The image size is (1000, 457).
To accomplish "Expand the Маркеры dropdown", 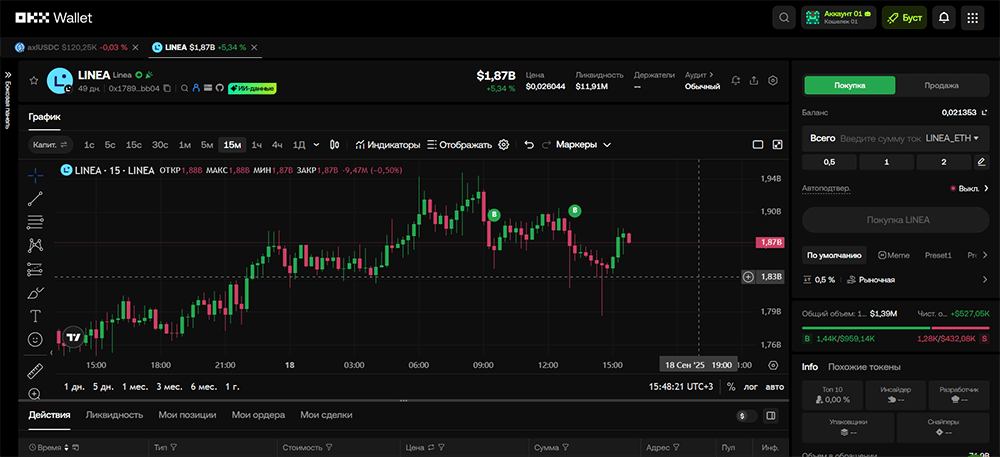I will click(x=583, y=145).
